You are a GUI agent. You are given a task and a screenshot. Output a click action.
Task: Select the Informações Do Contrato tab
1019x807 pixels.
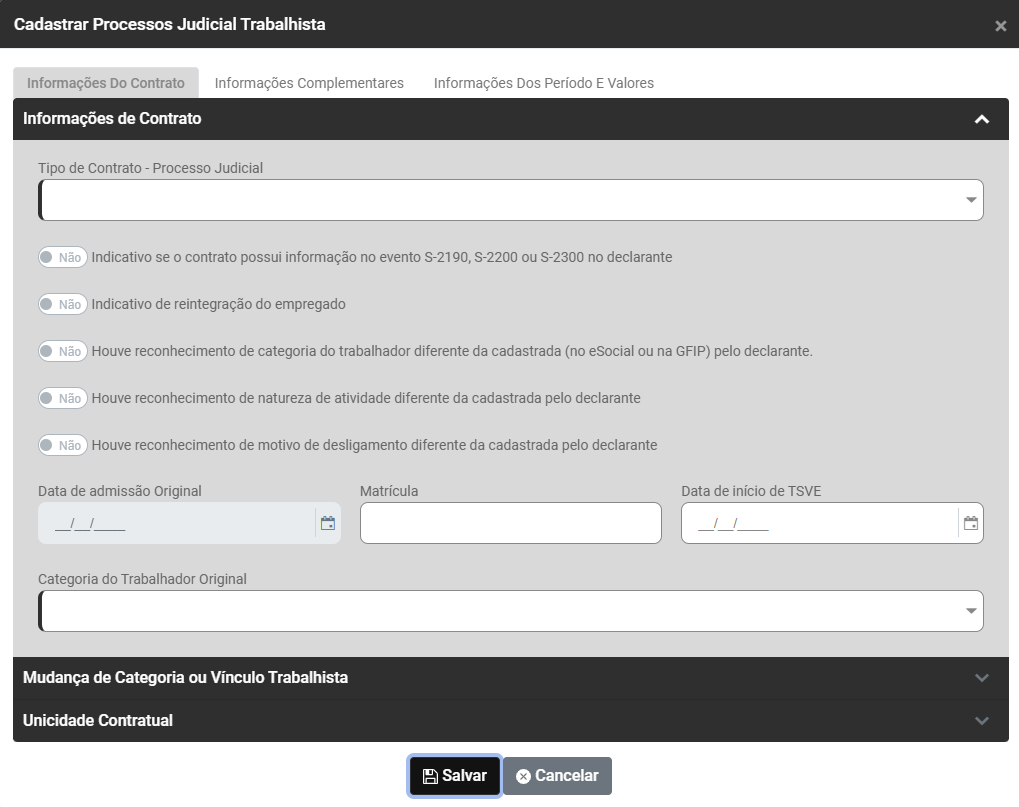(x=106, y=83)
